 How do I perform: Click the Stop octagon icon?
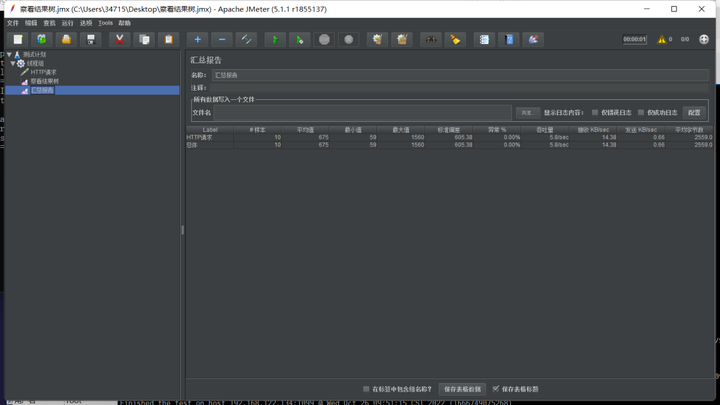click(x=324, y=39)
